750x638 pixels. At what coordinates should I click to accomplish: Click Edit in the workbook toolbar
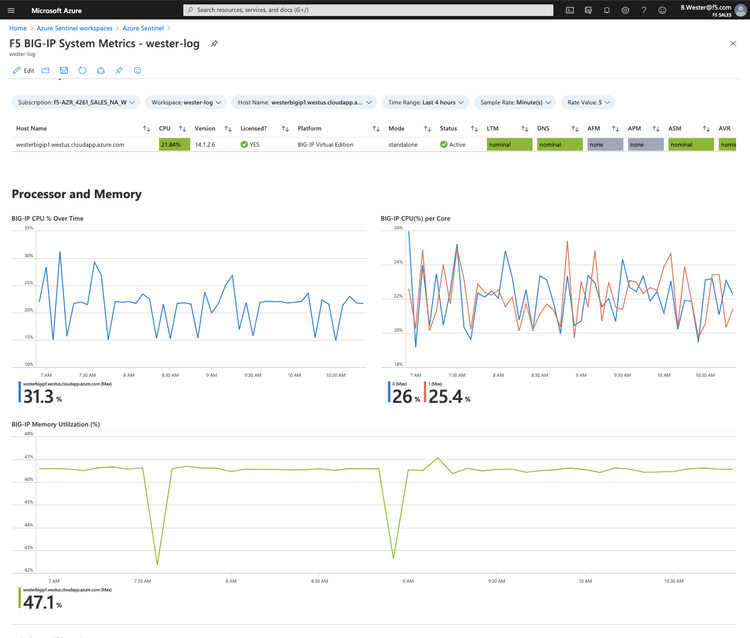[x=23, y=71]
